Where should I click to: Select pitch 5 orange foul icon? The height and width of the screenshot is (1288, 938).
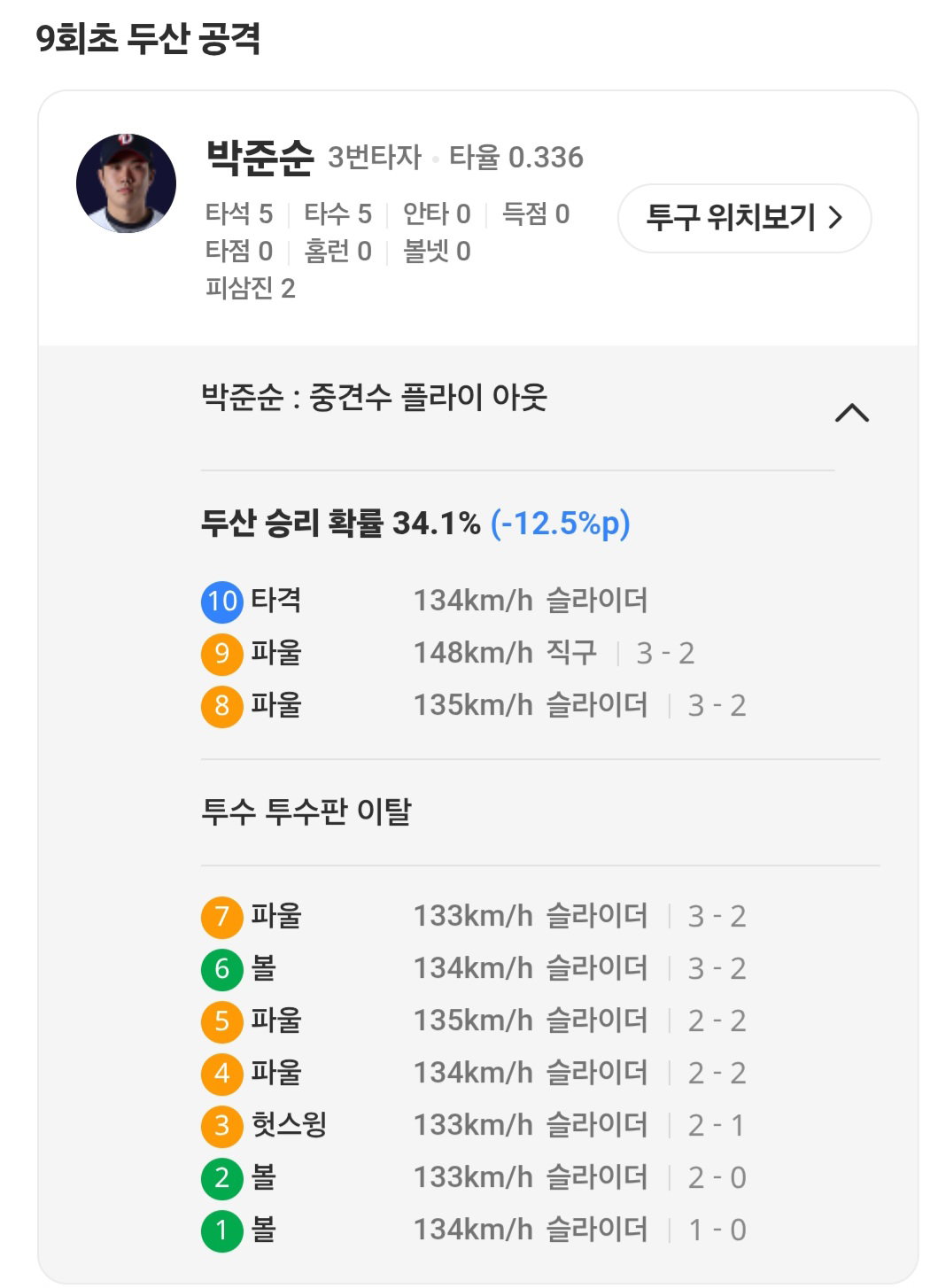point(221,1021)
